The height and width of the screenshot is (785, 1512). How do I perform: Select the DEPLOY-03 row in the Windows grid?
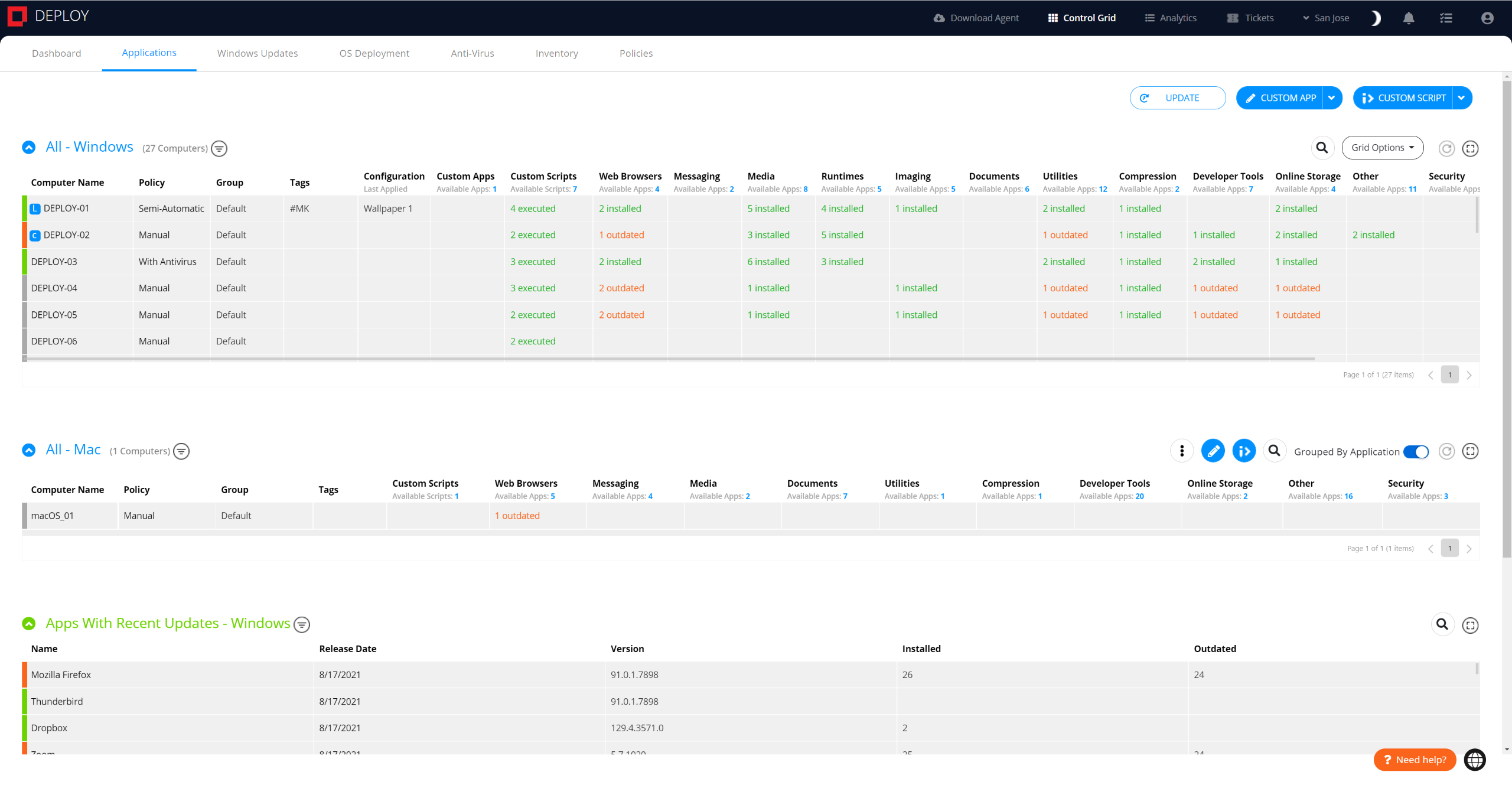(x=54, y=261)
